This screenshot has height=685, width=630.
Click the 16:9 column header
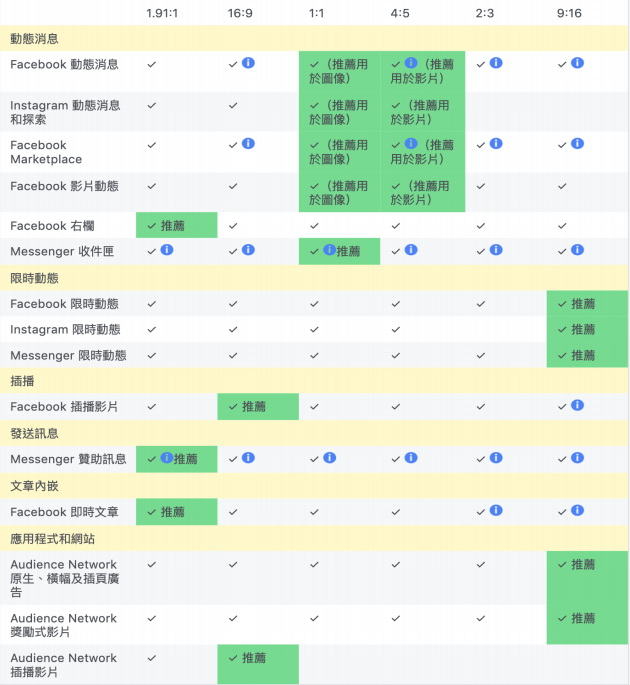240,13
